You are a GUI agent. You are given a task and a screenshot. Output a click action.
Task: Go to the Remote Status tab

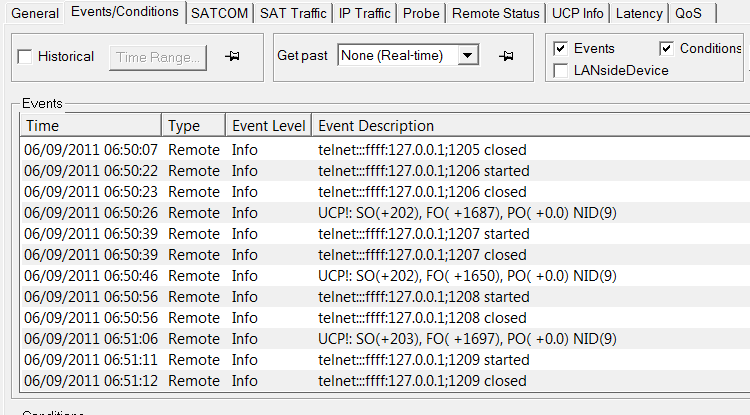click(x=496, y=13)
